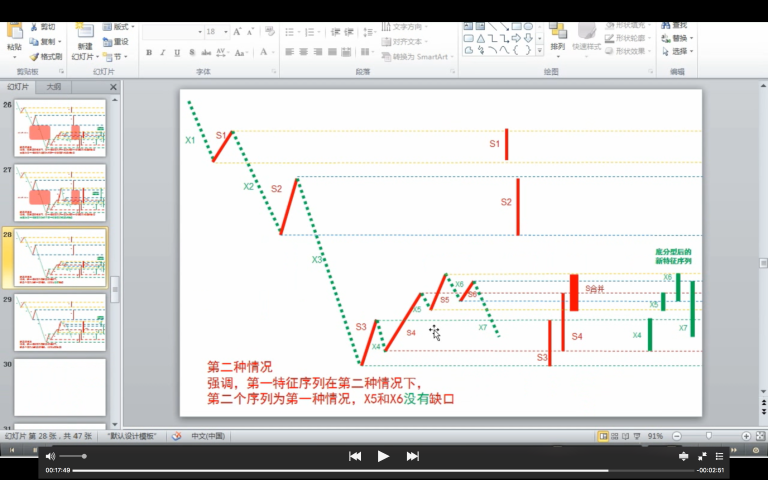768x480 pixels.
Task: Switch to the Slides (幻灯片) panel tab
Action: (x=18, y=87)
